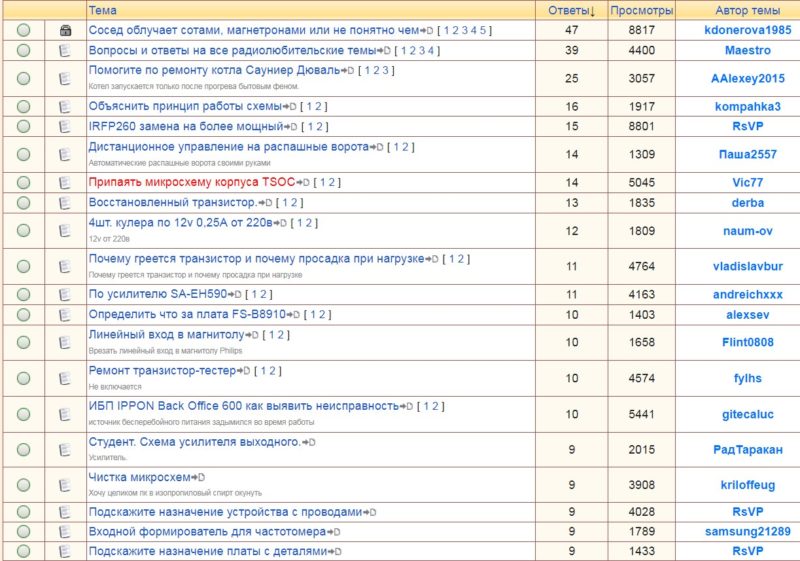Sort by the Просмотры column header

(642, 10)
